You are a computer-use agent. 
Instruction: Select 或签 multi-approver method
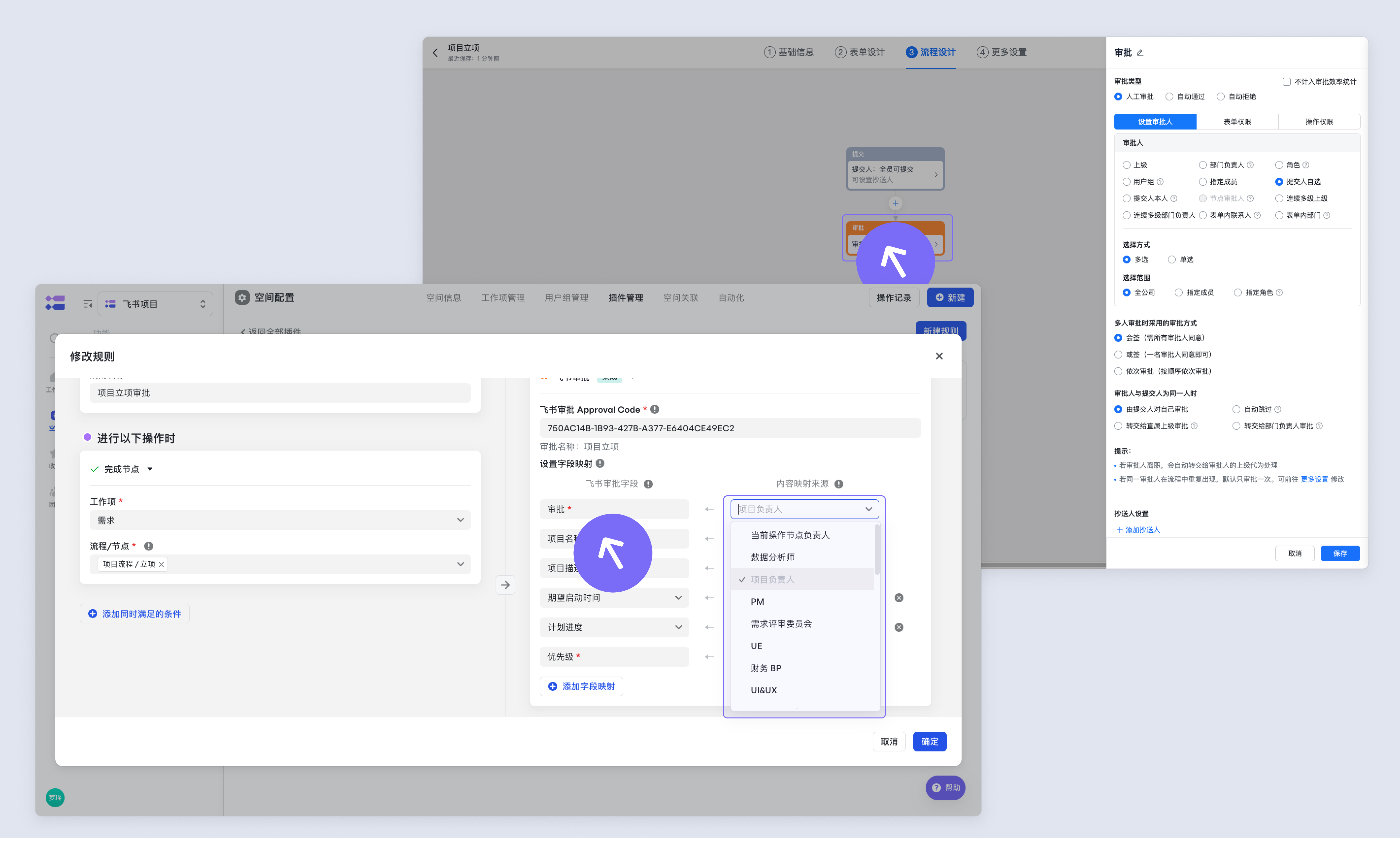pyautogui.click(x=1118, y=354)
